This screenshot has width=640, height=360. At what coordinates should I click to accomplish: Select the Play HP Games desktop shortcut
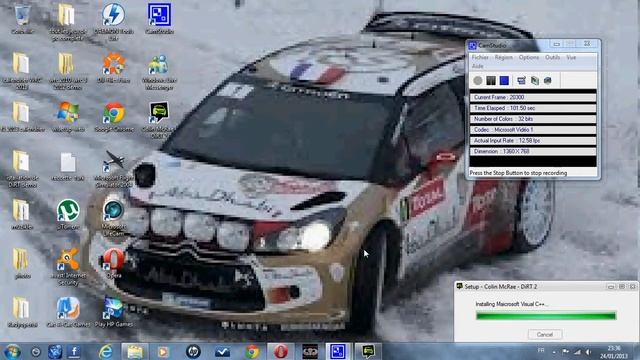point(113,312)
